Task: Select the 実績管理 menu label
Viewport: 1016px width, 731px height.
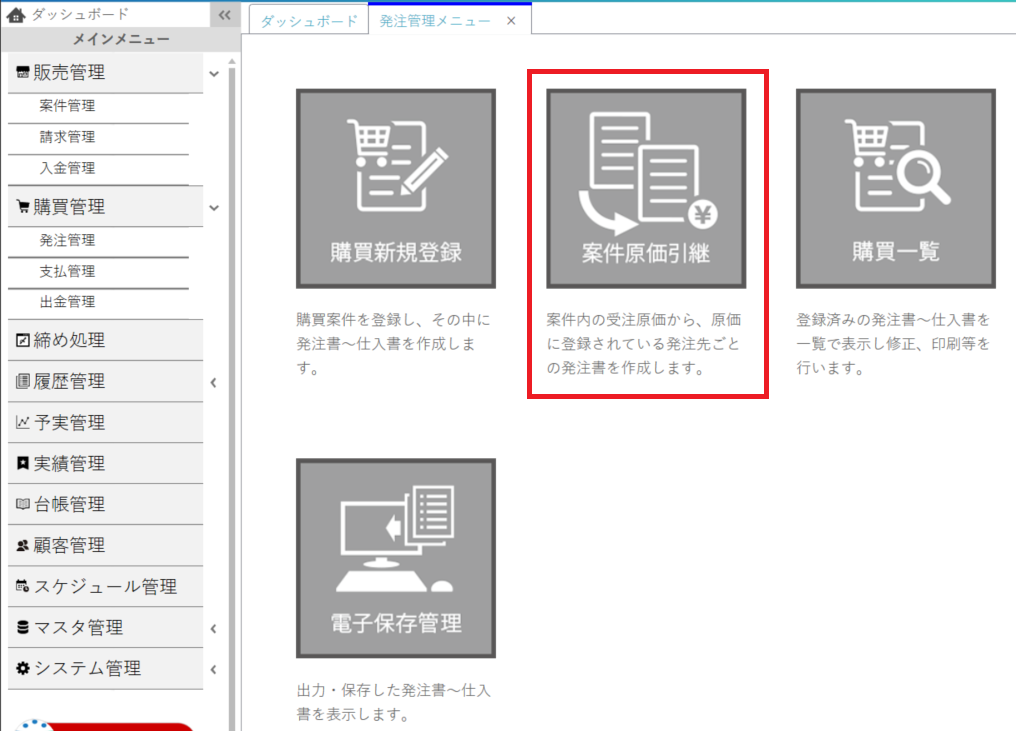Action: tap(69, 463)
